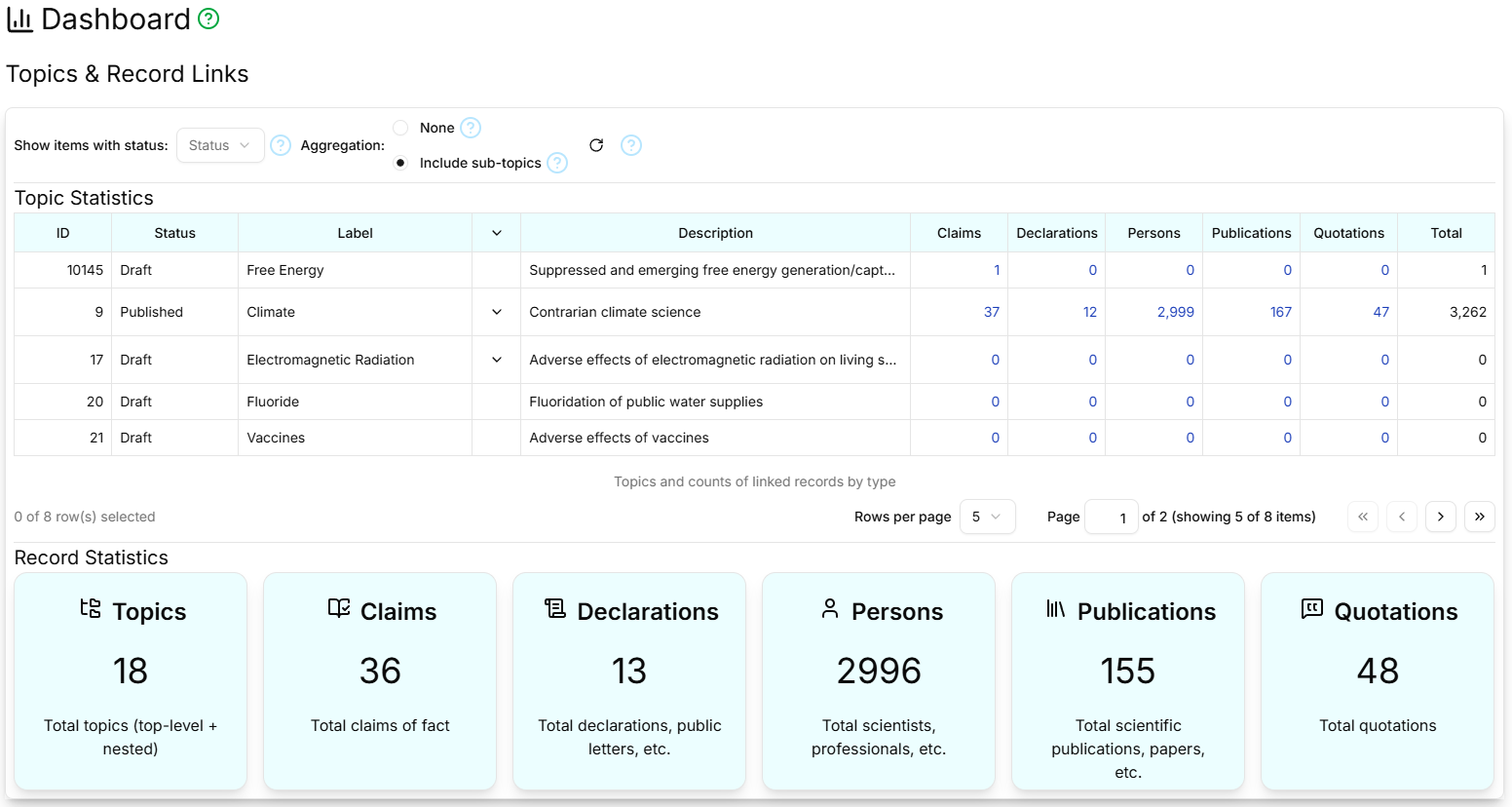Open help icon beside Include sub-topics option

click(x=557, y=163)
